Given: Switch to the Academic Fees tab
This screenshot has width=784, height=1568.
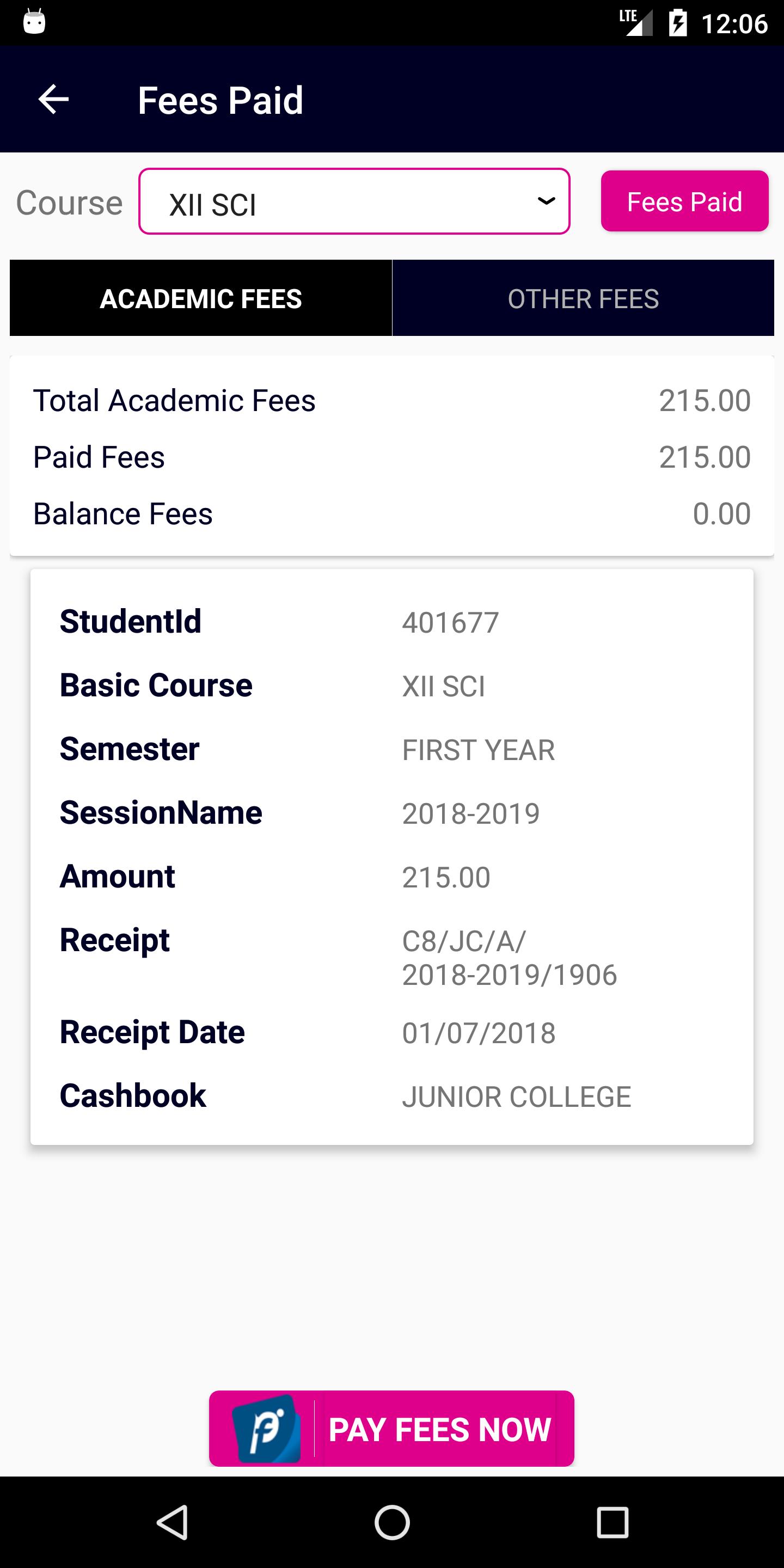Looking at the screenshot, I should [201, 298].
